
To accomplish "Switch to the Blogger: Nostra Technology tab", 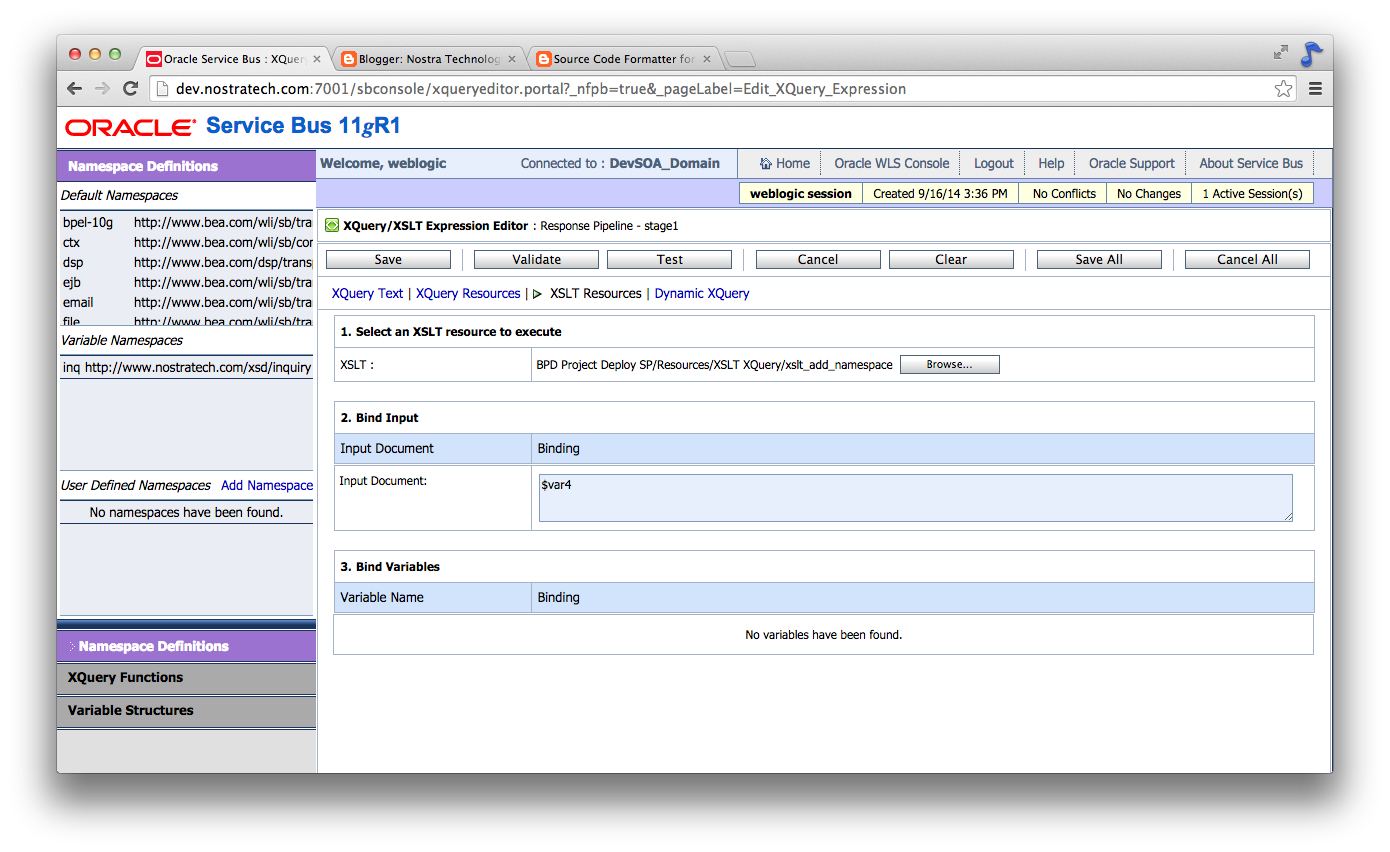I will pos(427,59).
